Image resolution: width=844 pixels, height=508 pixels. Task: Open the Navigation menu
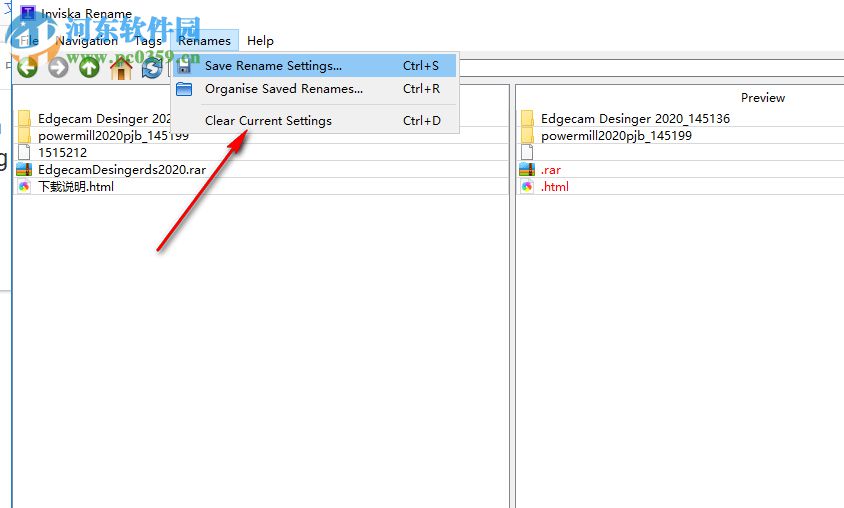[x=87, y=41]
